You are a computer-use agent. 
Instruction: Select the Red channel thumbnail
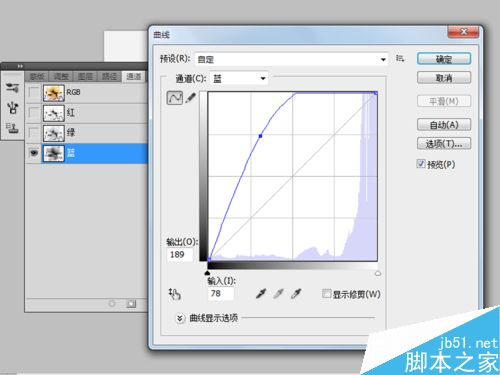[x=53, y=113]
